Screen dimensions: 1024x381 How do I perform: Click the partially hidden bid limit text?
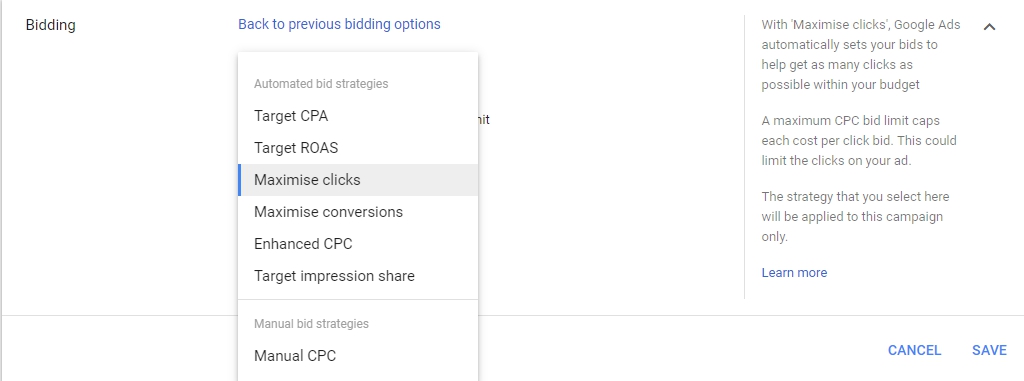[484, 120]
